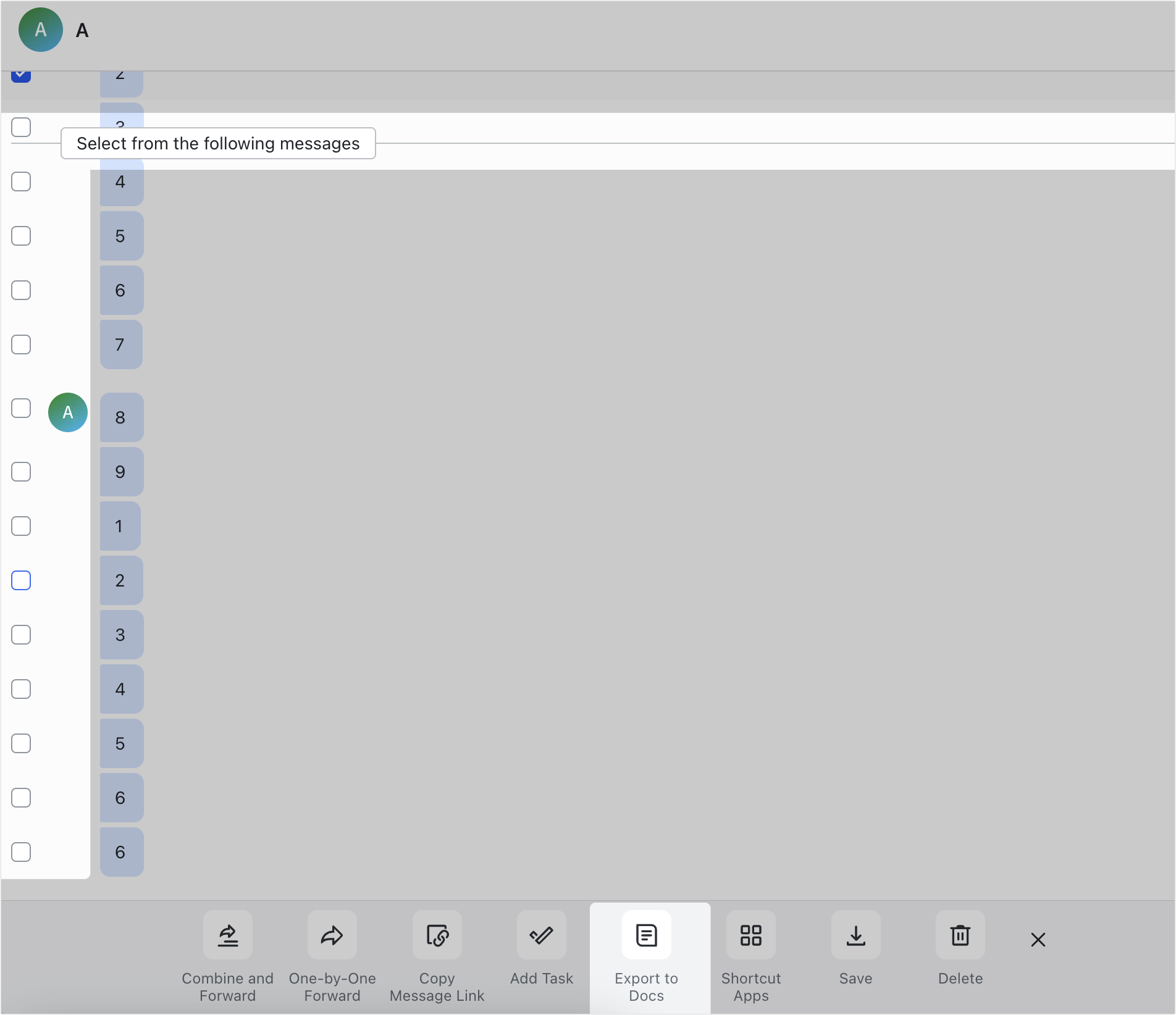Check the checkbox next to message 4
This screenshot has width=1176, height=1015.
click(22, 182)
